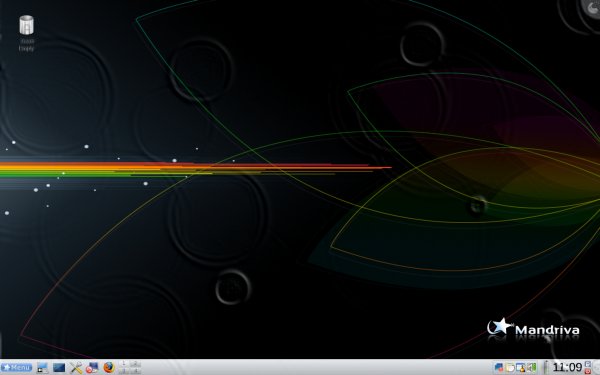The image size is (600, 375).
Task: Switch to virtual desktop 1 in pager
Action: tap(124, 364)
